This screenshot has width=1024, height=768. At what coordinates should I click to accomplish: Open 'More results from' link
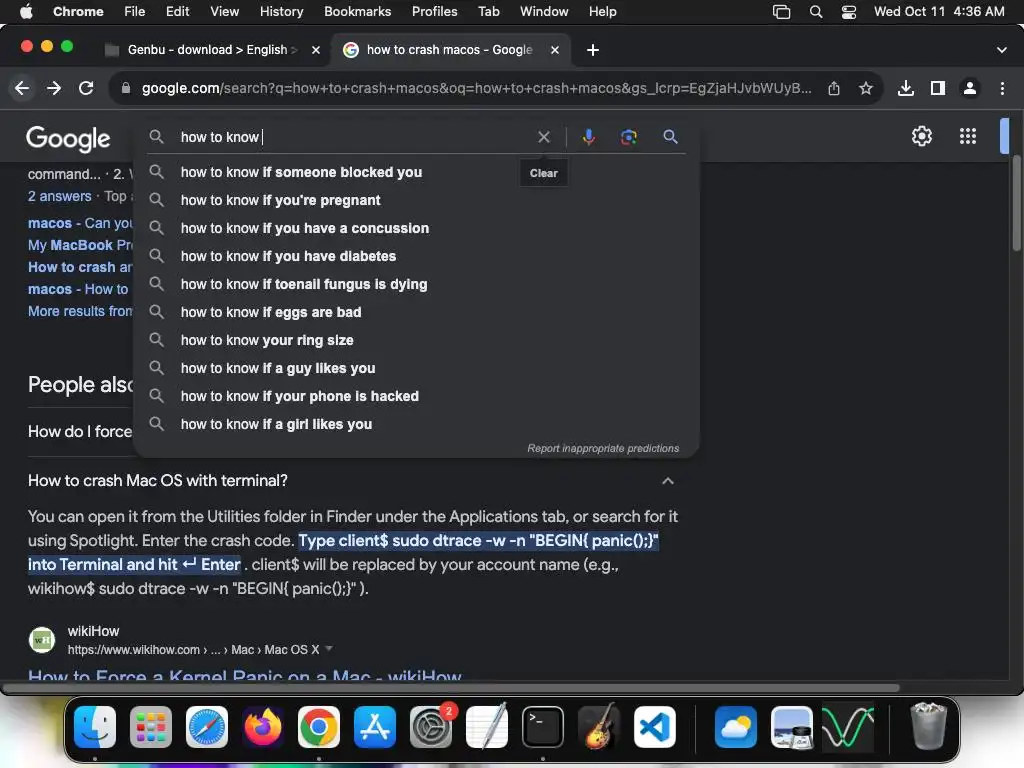(80, 312)
